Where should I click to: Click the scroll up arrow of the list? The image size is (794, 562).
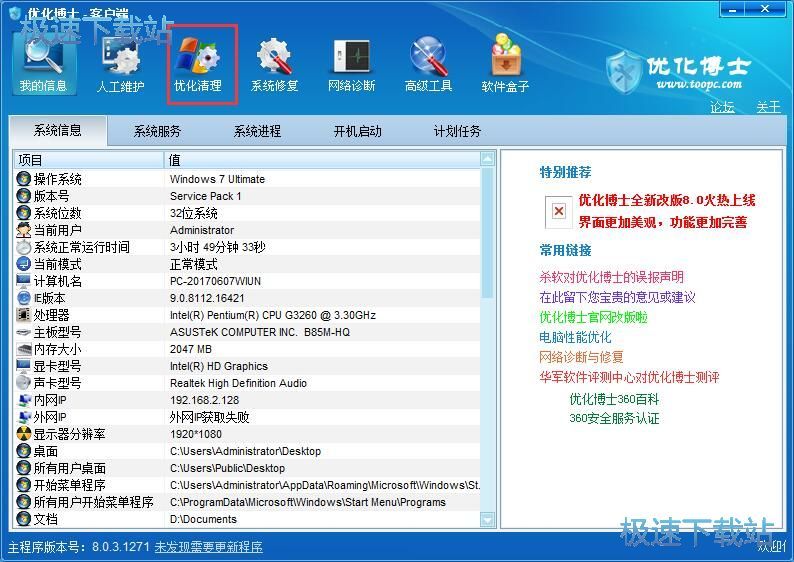[487, 159]
